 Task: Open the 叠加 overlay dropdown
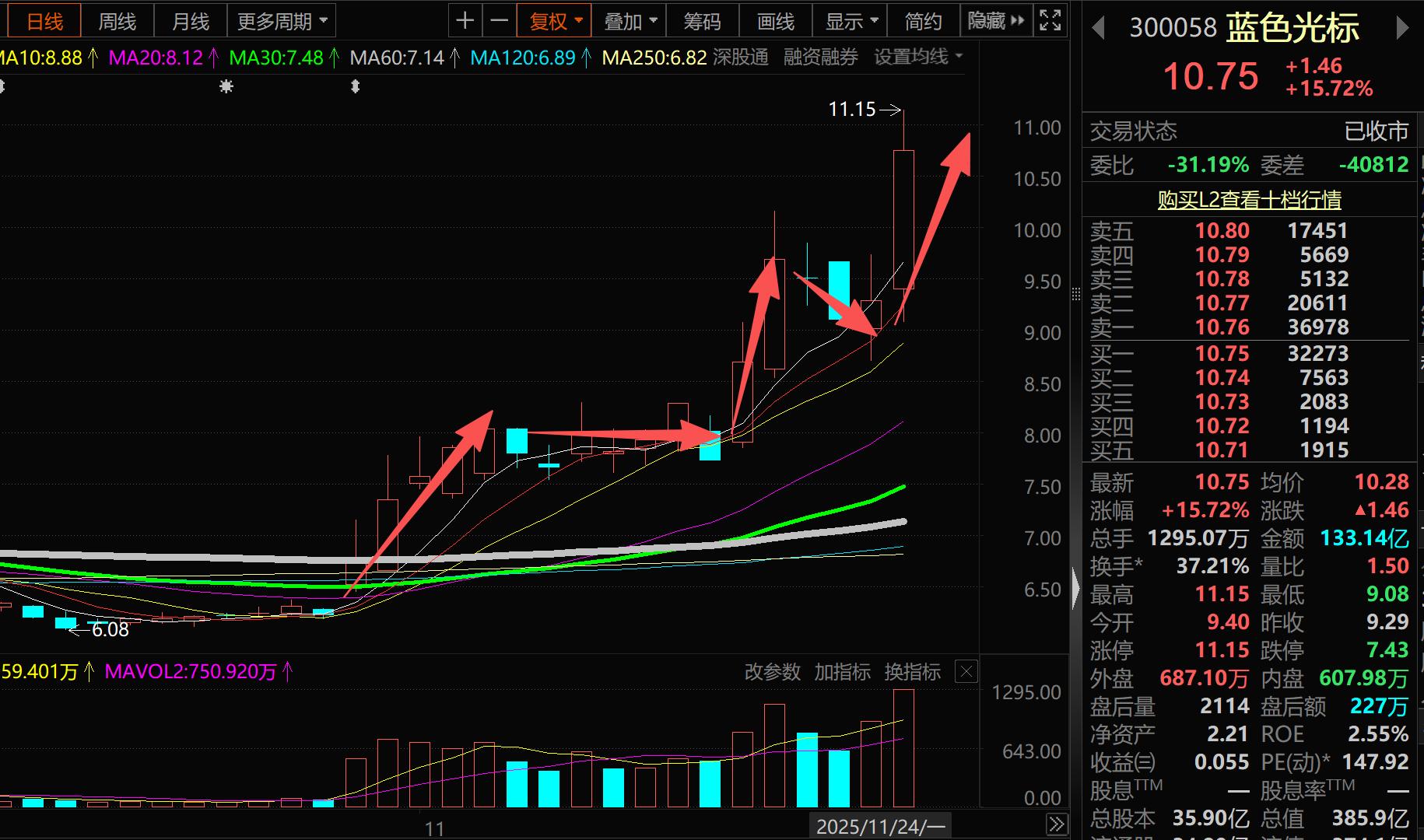(630, 22)
